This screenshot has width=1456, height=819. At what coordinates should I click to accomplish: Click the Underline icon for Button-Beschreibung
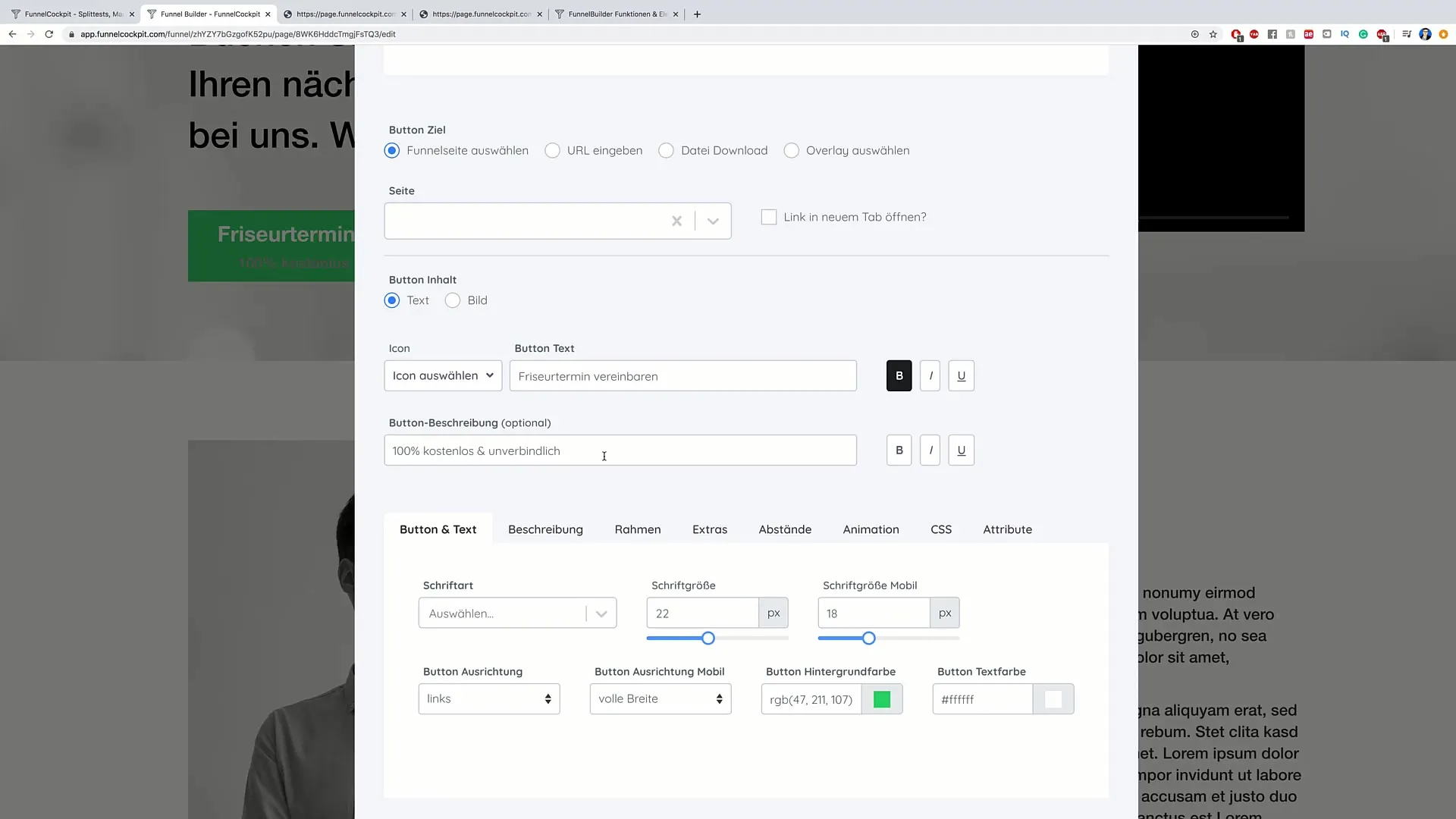961,450
